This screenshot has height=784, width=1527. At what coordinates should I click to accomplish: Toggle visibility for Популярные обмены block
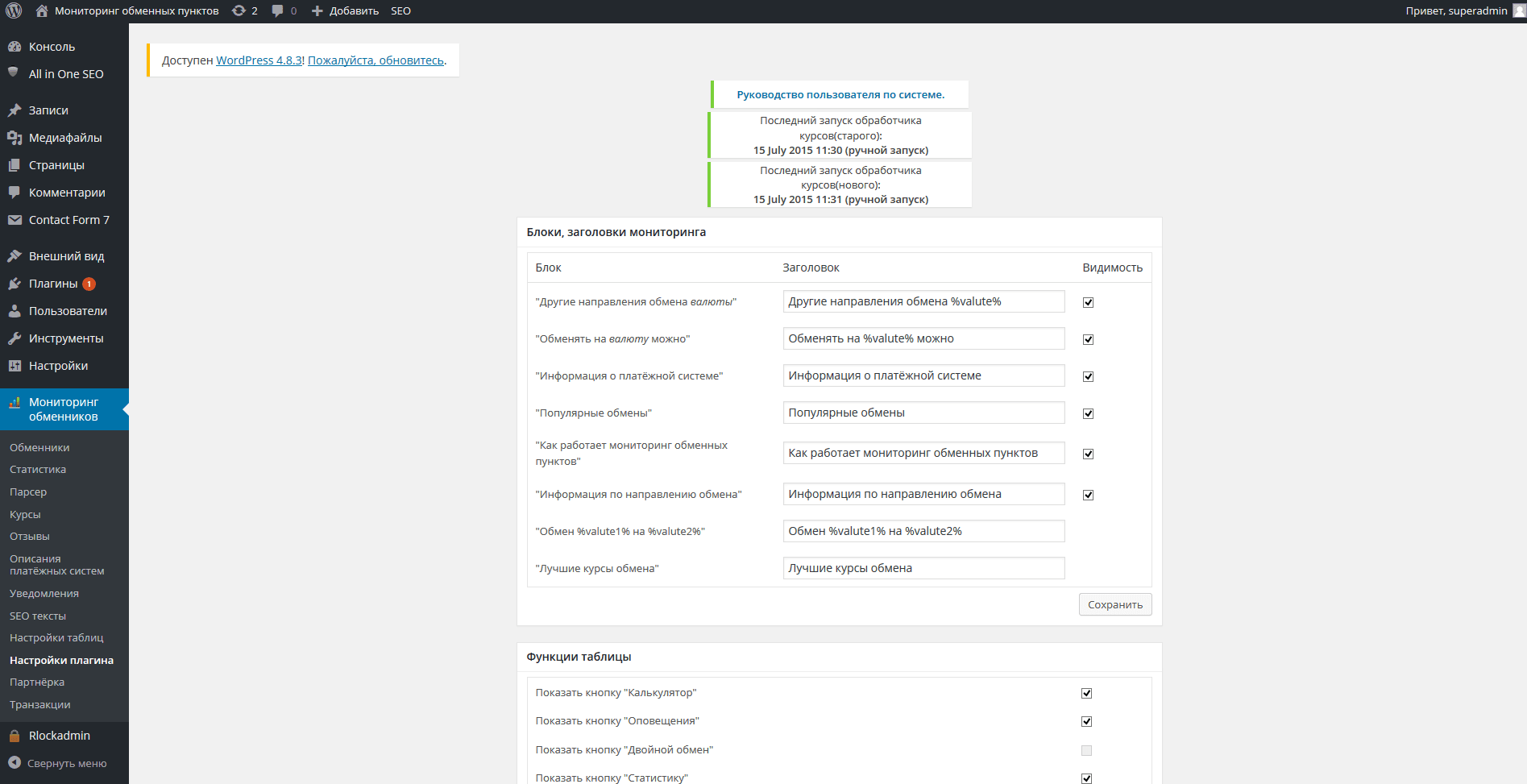1088,413
